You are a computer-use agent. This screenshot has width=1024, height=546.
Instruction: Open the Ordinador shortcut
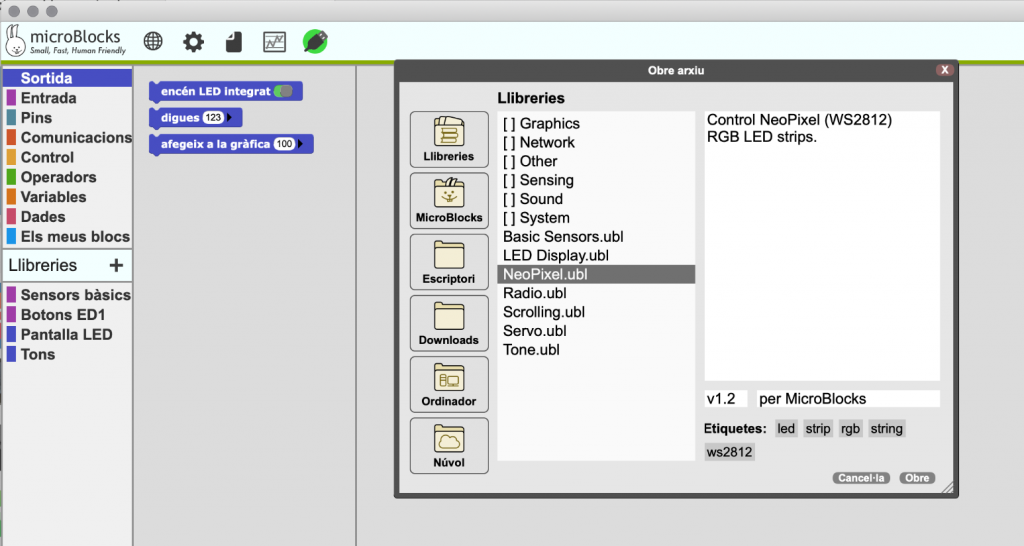pyautogui.click(x=449, y=384)
